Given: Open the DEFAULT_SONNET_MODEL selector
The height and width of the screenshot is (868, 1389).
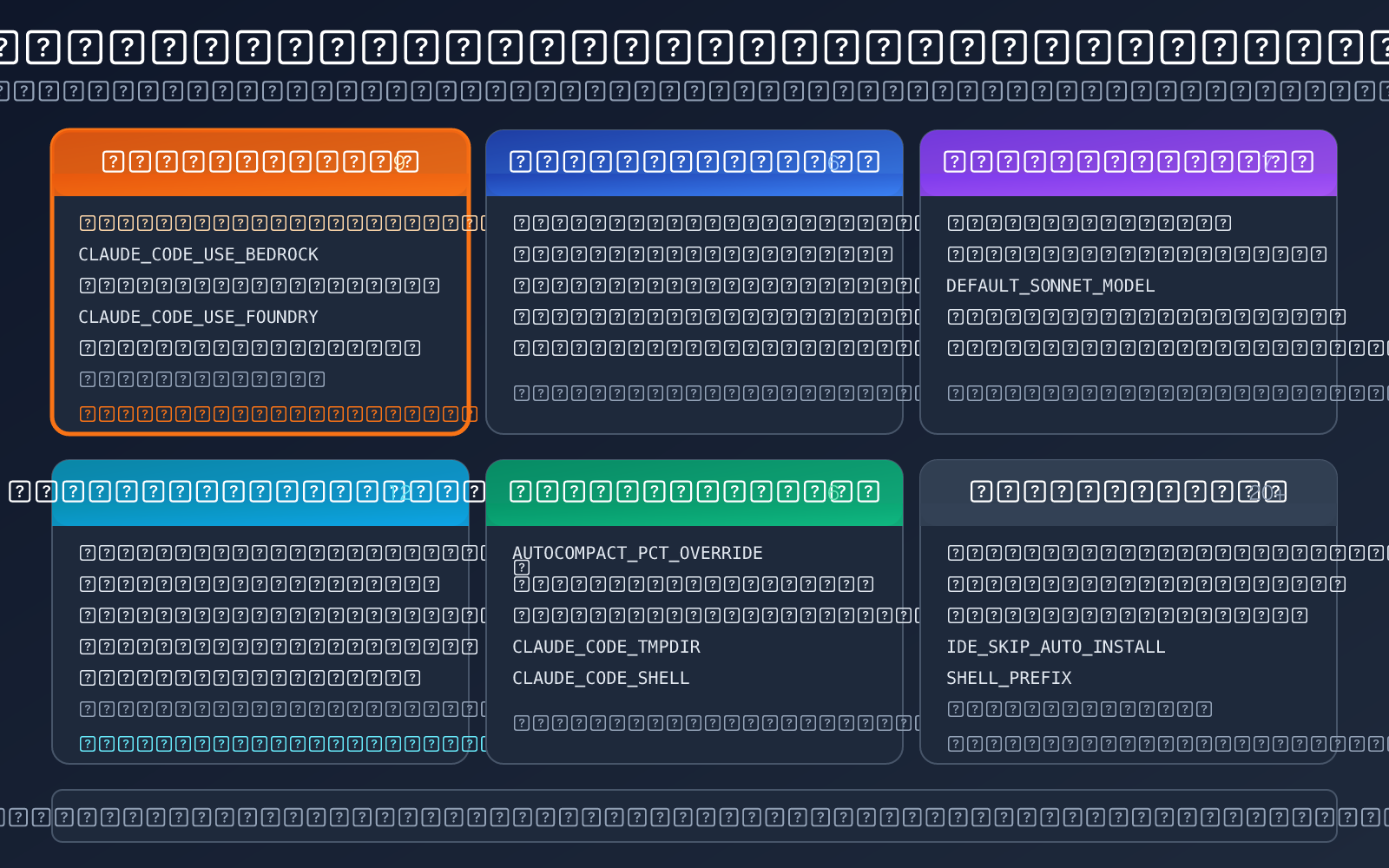Looking at the screenshot, I should [1050, 286].
